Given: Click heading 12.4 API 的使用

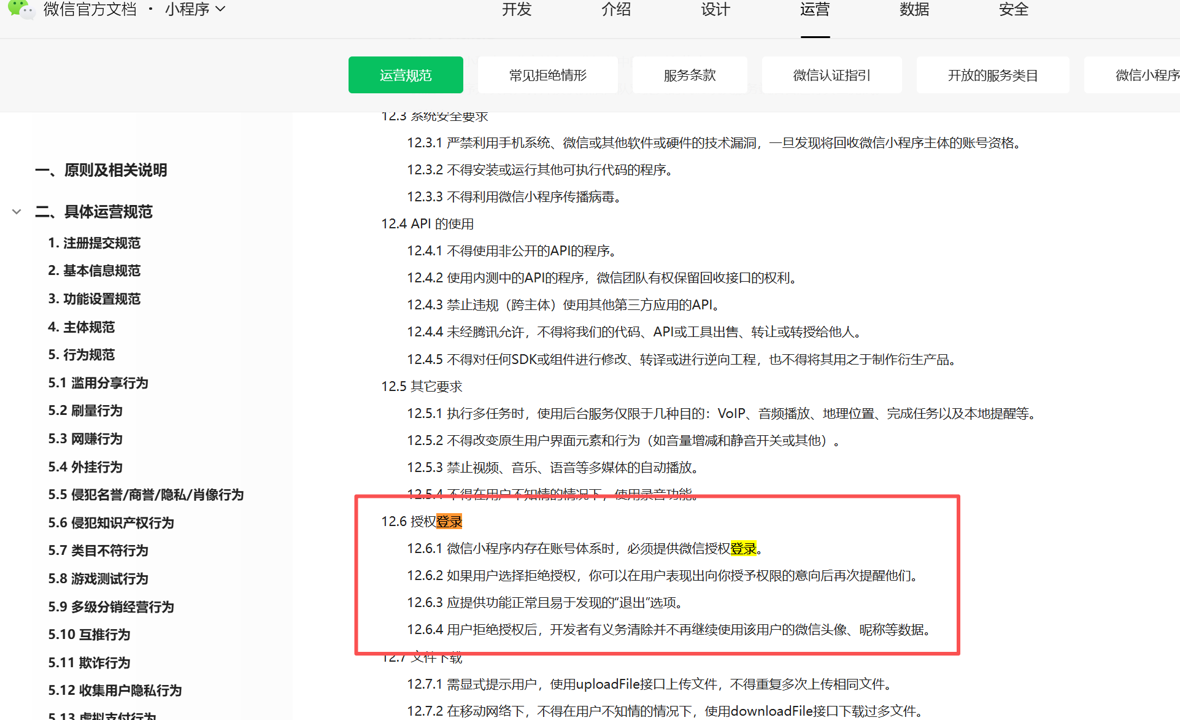Looking at the screenshot, I should point(427,224).
